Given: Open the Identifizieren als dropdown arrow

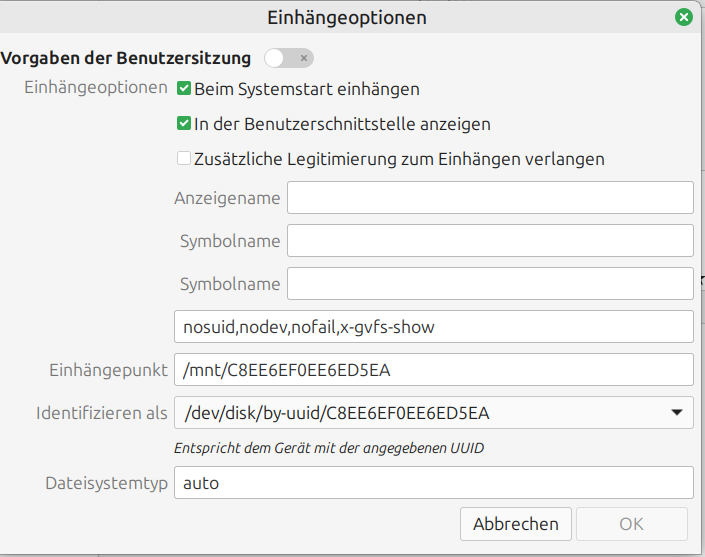Looking at the screenshot, I should 677,412.
